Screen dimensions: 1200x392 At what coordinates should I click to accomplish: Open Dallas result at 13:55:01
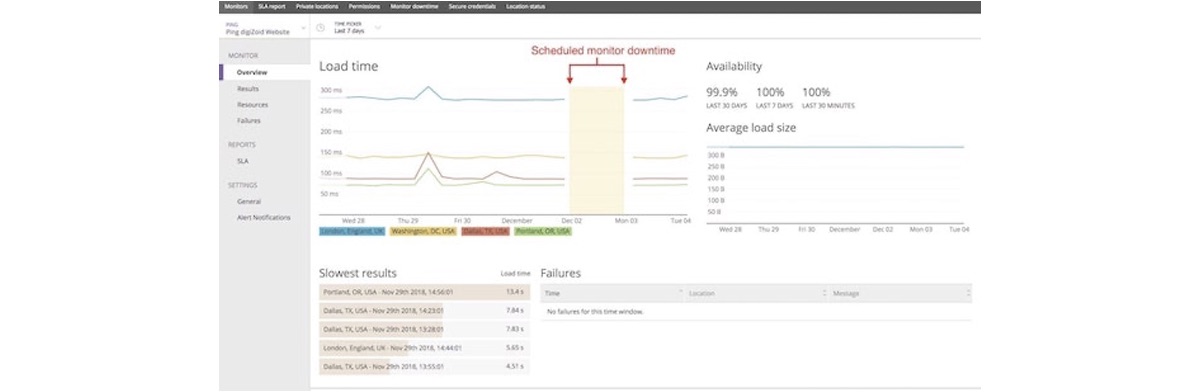coord(425,366)
